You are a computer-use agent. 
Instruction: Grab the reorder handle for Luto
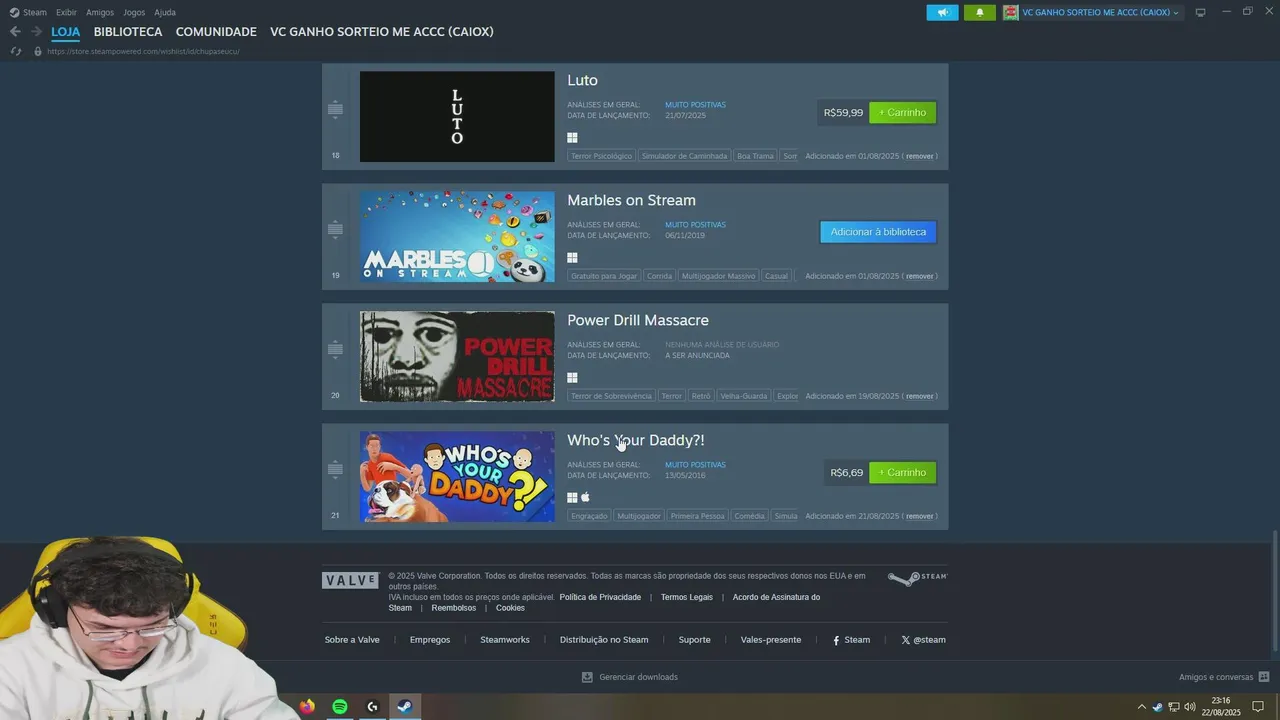pyautogui.click(x=335, y=109)
